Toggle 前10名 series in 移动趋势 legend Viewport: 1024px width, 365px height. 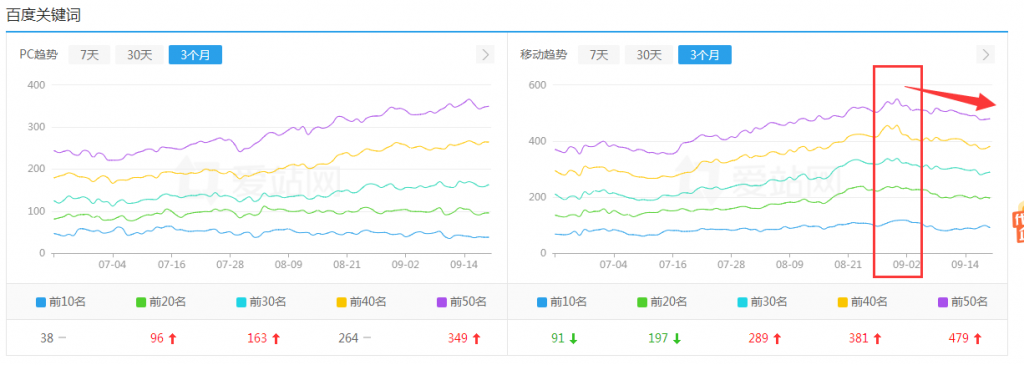562,302
